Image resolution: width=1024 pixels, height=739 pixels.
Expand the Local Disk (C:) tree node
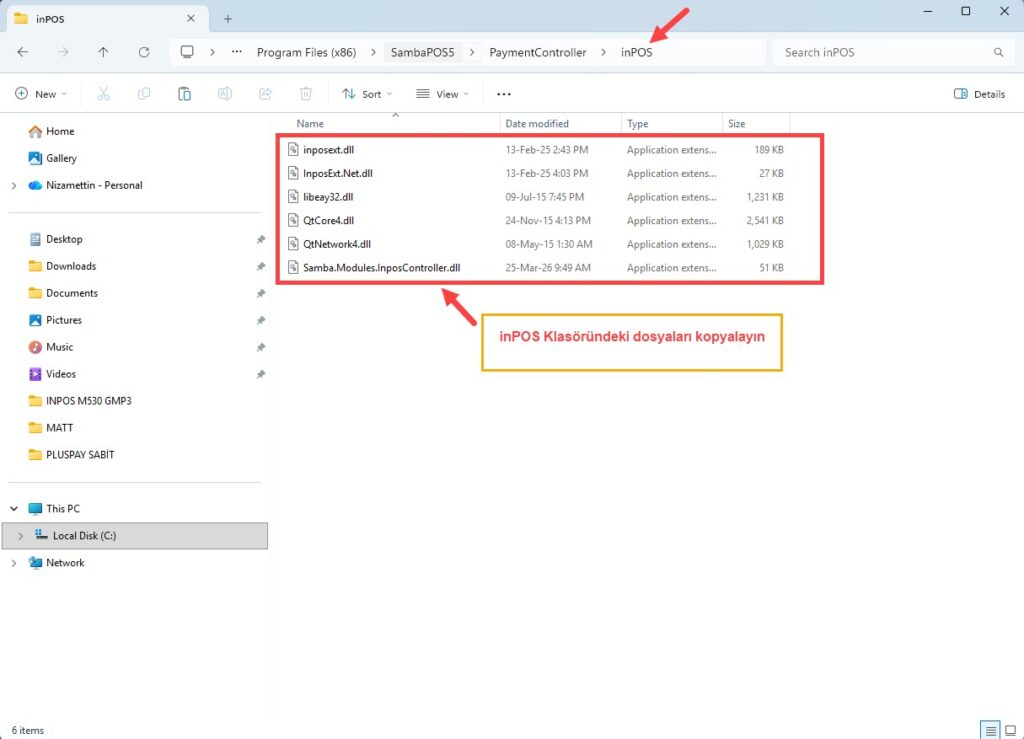click(20, 536)
